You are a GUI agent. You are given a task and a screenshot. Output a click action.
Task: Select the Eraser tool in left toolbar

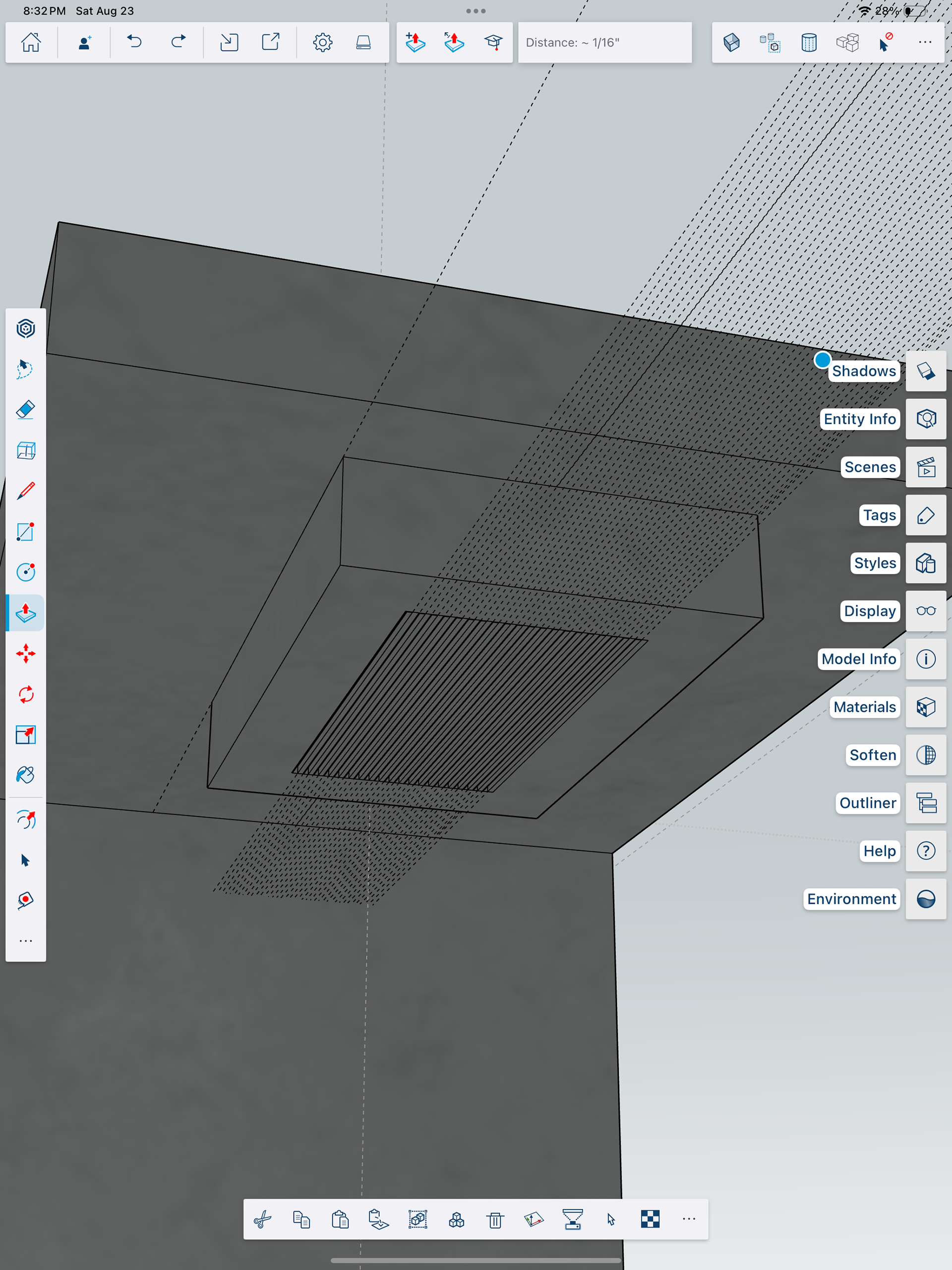[25, 410]
